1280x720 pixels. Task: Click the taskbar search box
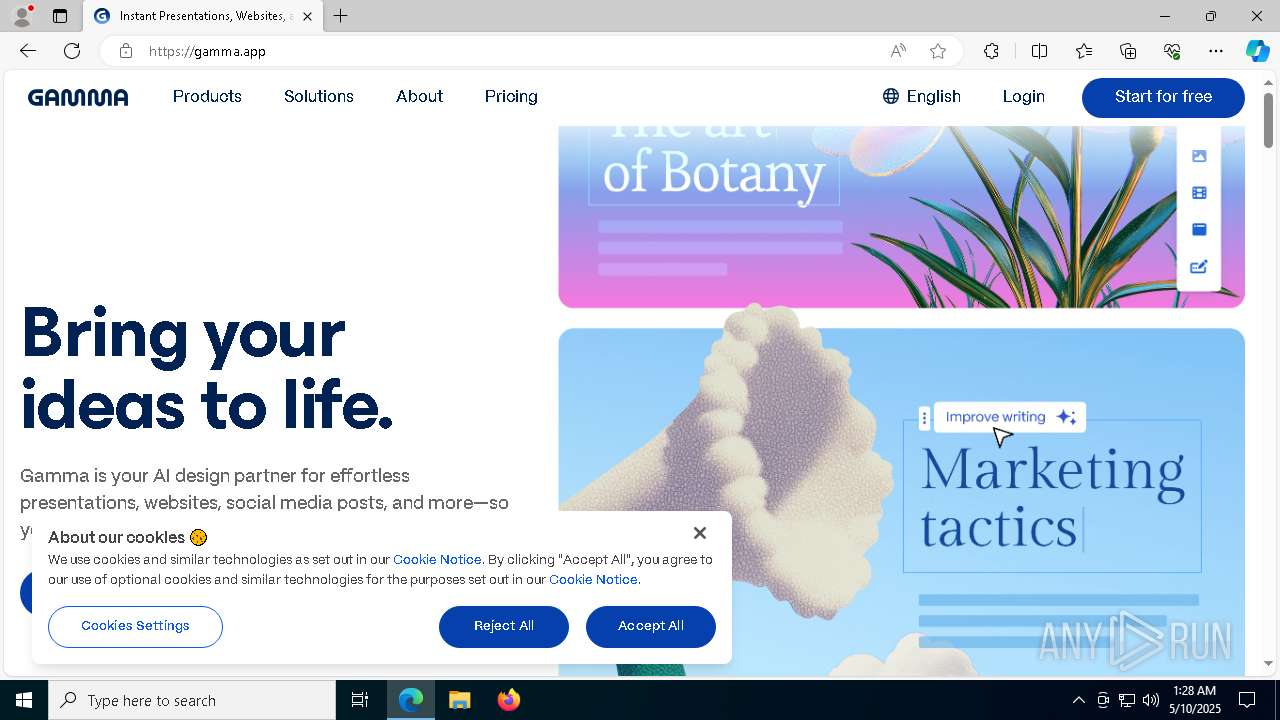tap(192, 700)
